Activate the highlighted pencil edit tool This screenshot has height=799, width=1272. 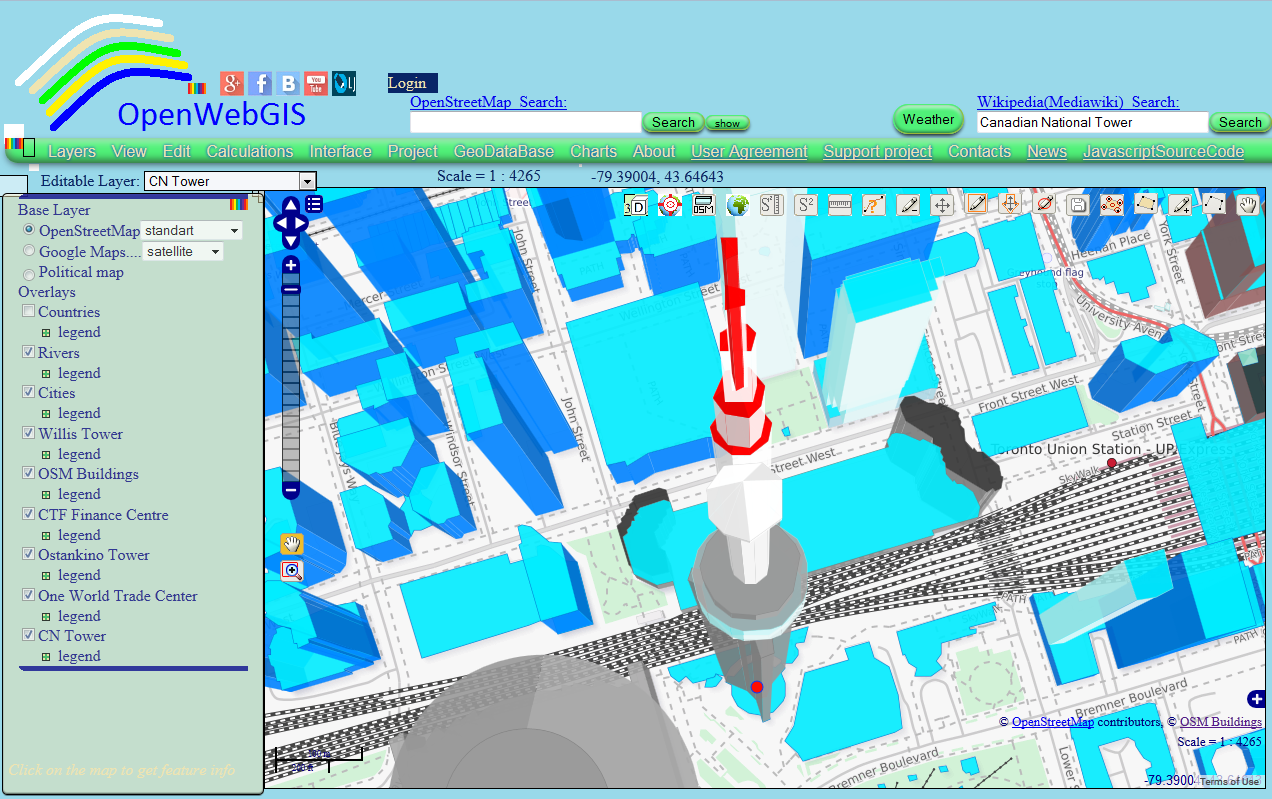tap(977, 204)
